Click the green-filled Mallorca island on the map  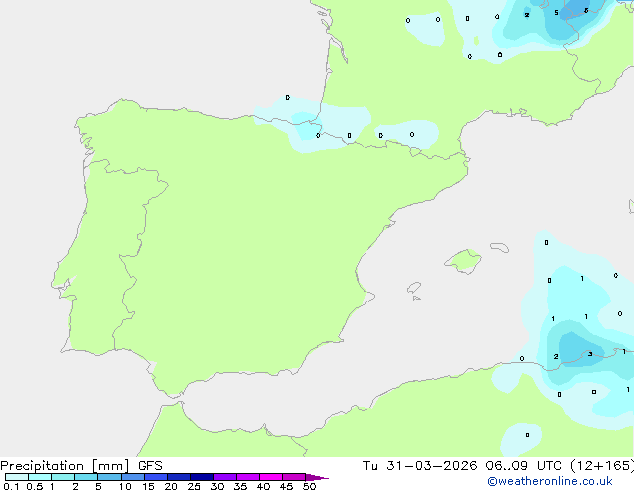463,261
